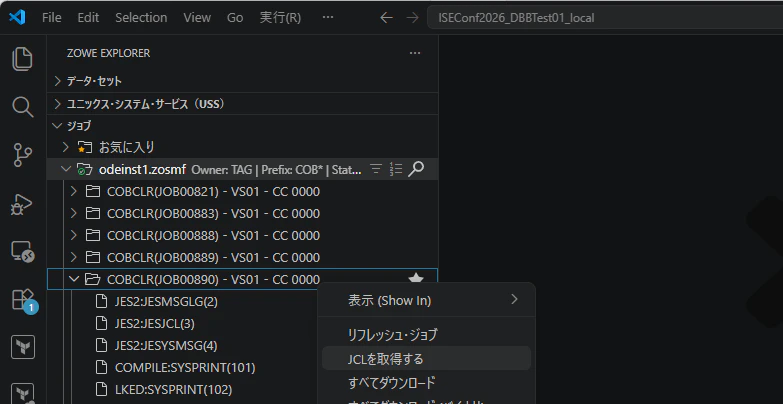
Task: Click the ZOWE EXPLORER panel title
Action: (108, 53)
